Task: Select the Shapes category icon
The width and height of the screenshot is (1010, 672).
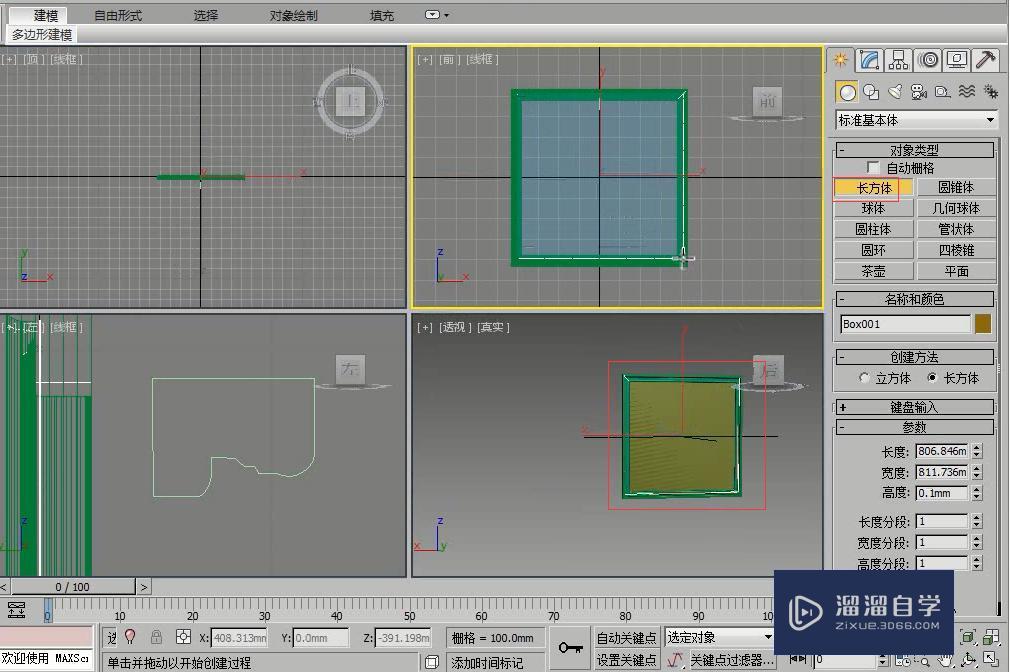Action: tap(872, 92)
